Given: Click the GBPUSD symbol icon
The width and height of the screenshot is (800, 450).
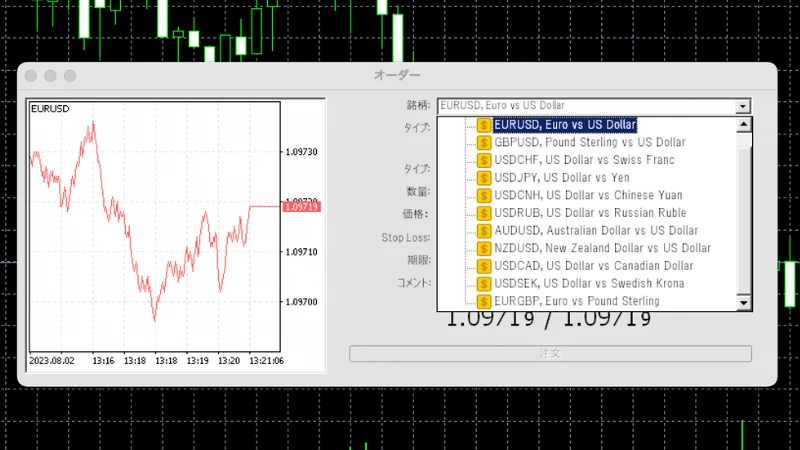Looking at the screenshot, I should click(484, 143).
